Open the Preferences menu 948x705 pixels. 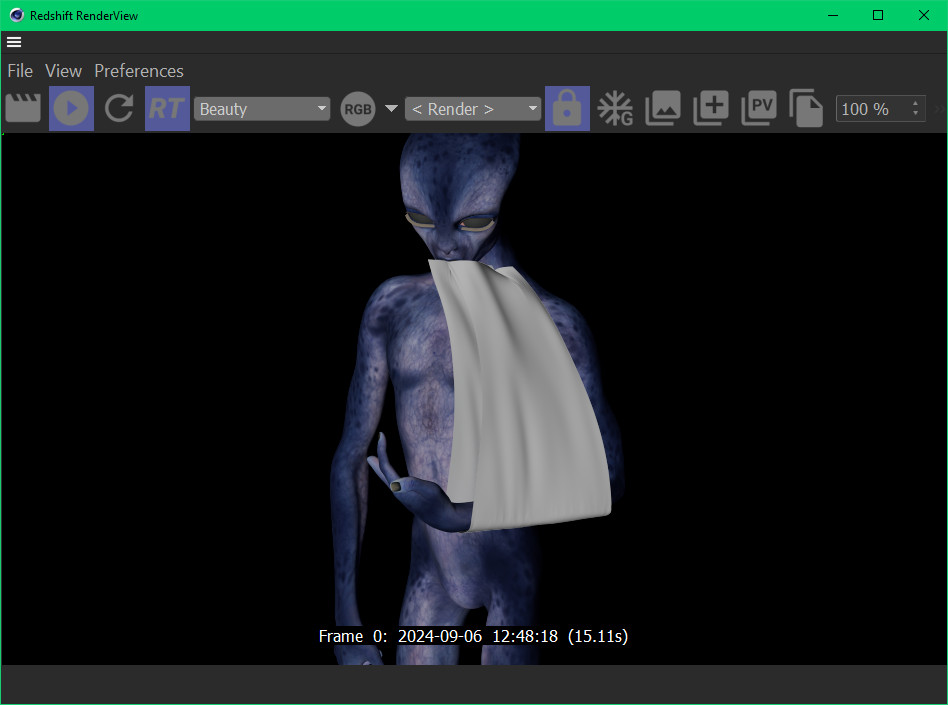click(x=139, y=71)
